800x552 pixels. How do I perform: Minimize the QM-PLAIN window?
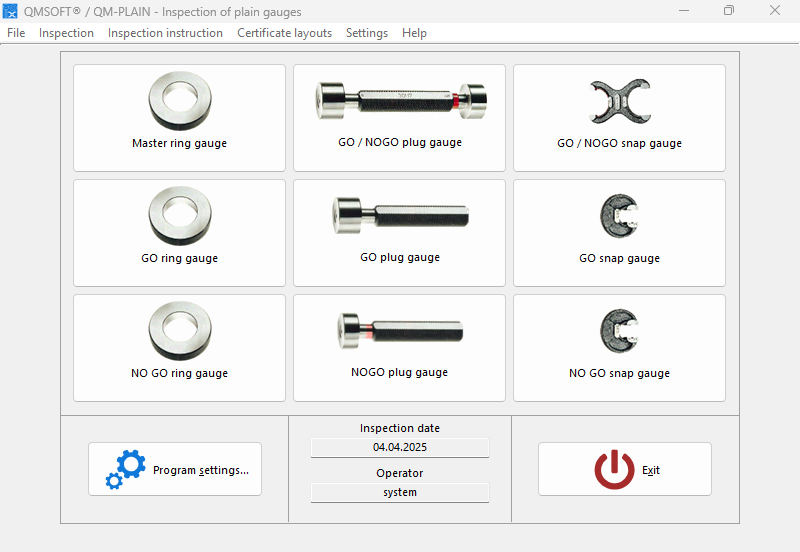(684, 10)
